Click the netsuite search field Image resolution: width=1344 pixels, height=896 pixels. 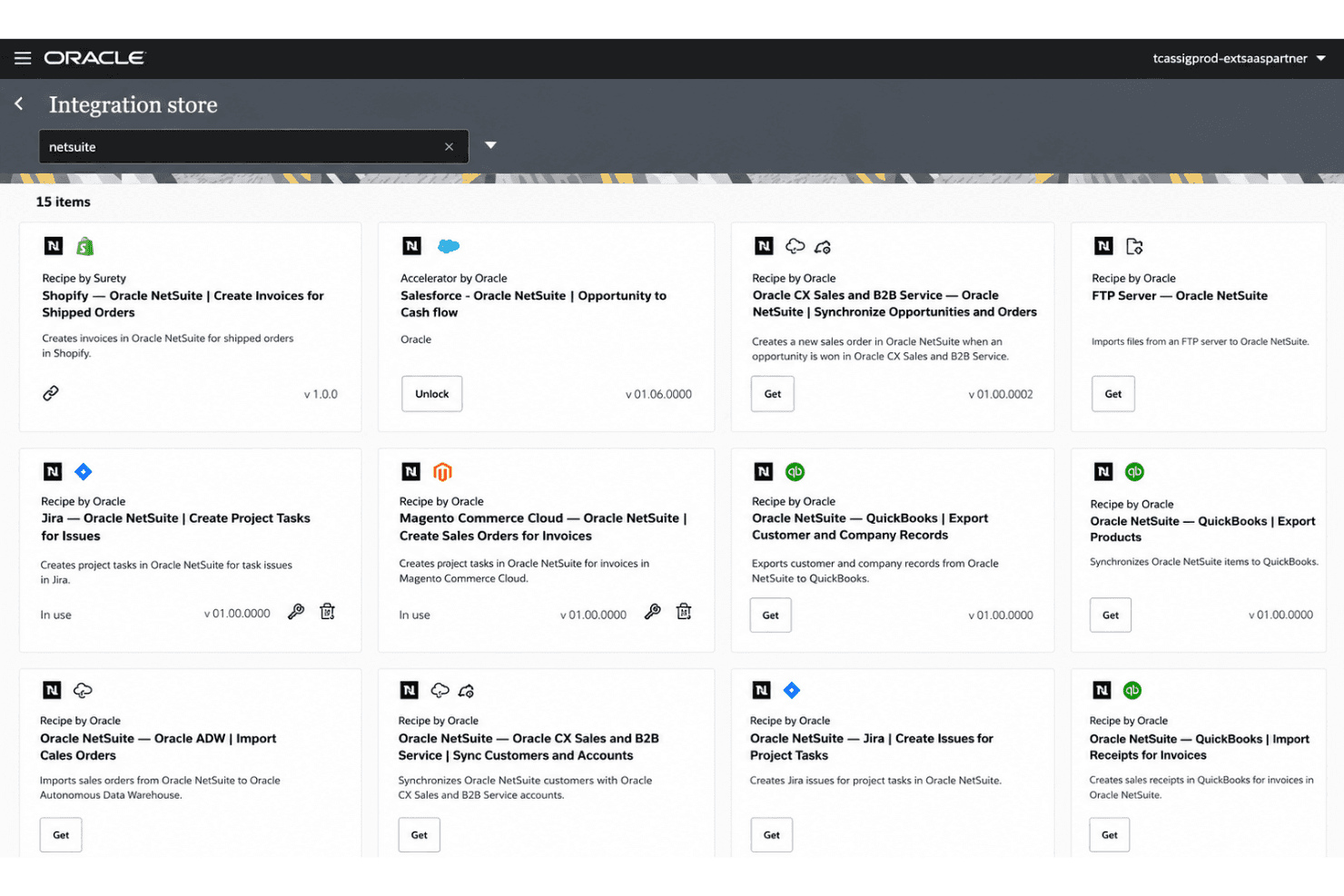point(253,147)
